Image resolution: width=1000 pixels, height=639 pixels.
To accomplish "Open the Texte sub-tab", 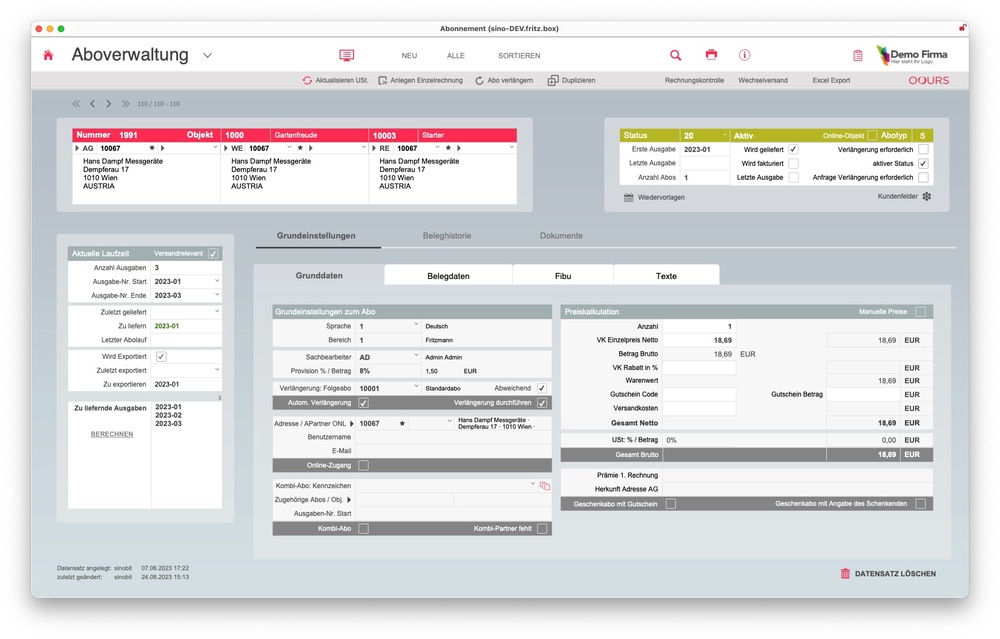I will [666, 275].
